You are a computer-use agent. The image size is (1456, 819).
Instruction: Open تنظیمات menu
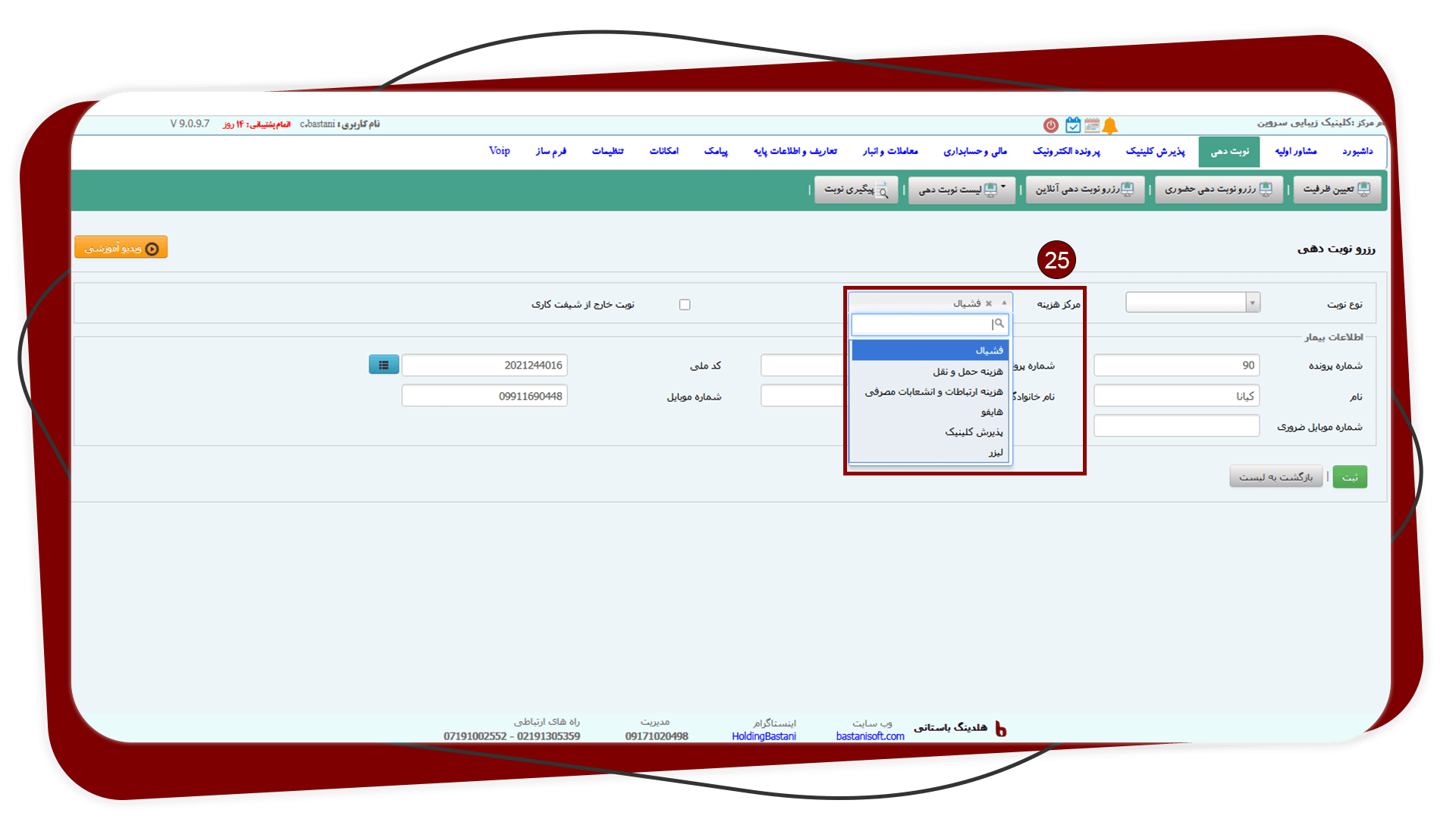click(x=608, y=152)
